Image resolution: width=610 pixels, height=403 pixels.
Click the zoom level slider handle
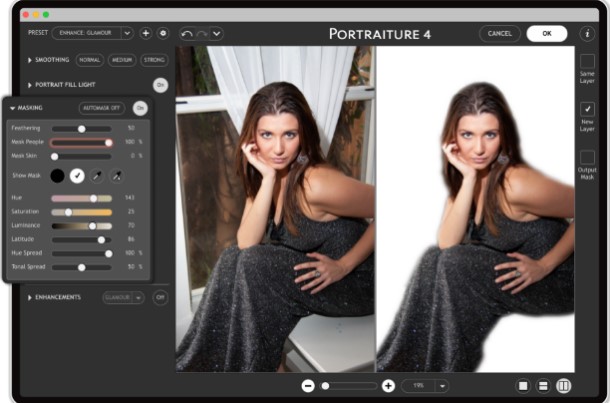click(325, 386)
